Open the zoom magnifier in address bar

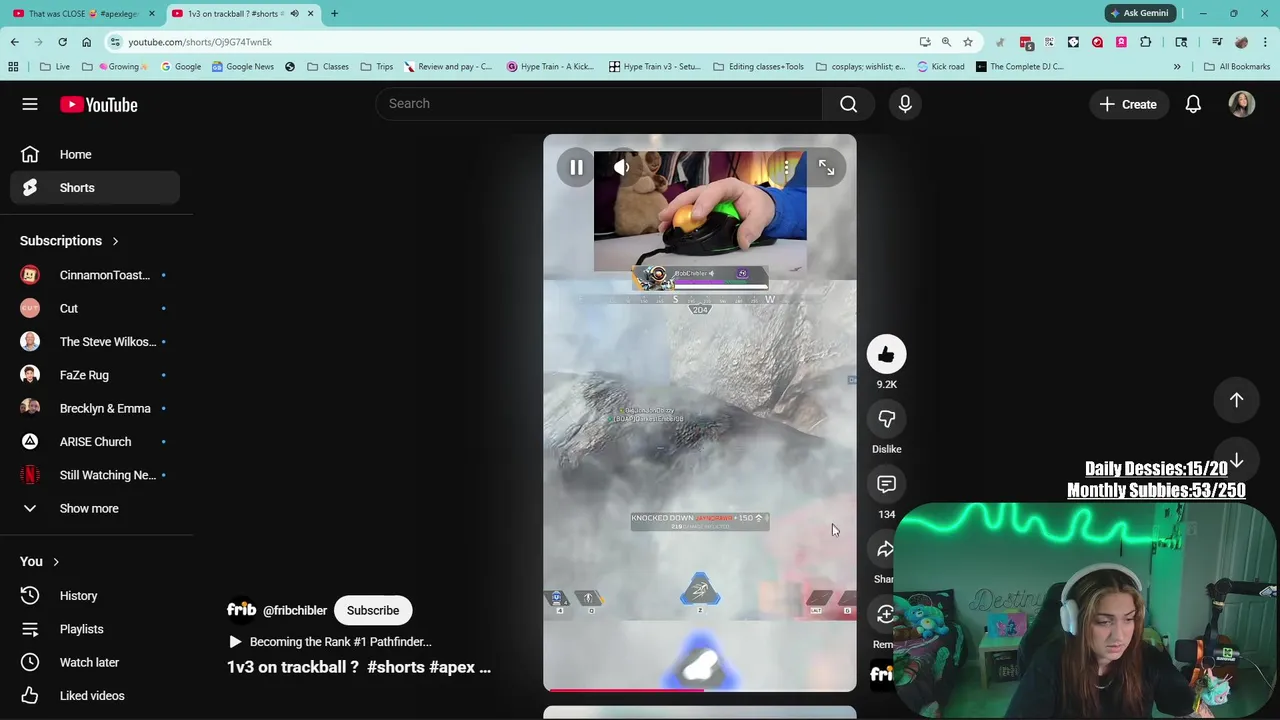(946, 42)
